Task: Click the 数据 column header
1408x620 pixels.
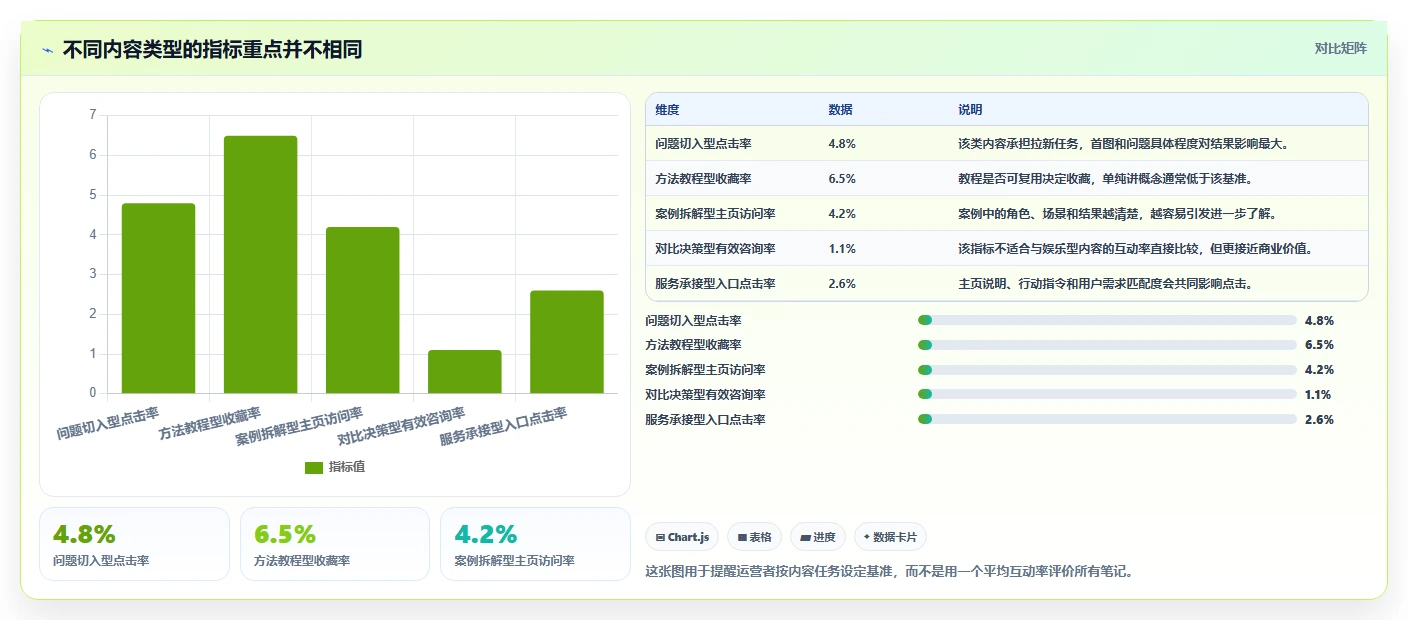Action: (841, 109)
